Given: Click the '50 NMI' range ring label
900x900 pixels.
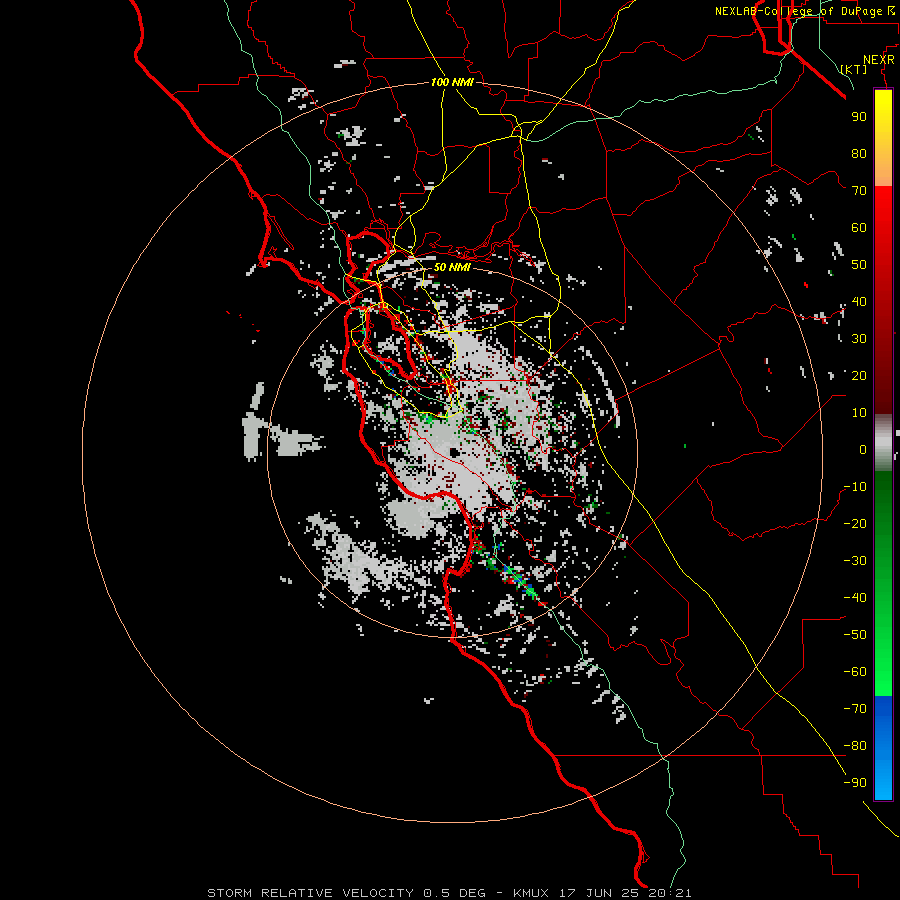Looking at the screenshot, I should tap(452, 267).
